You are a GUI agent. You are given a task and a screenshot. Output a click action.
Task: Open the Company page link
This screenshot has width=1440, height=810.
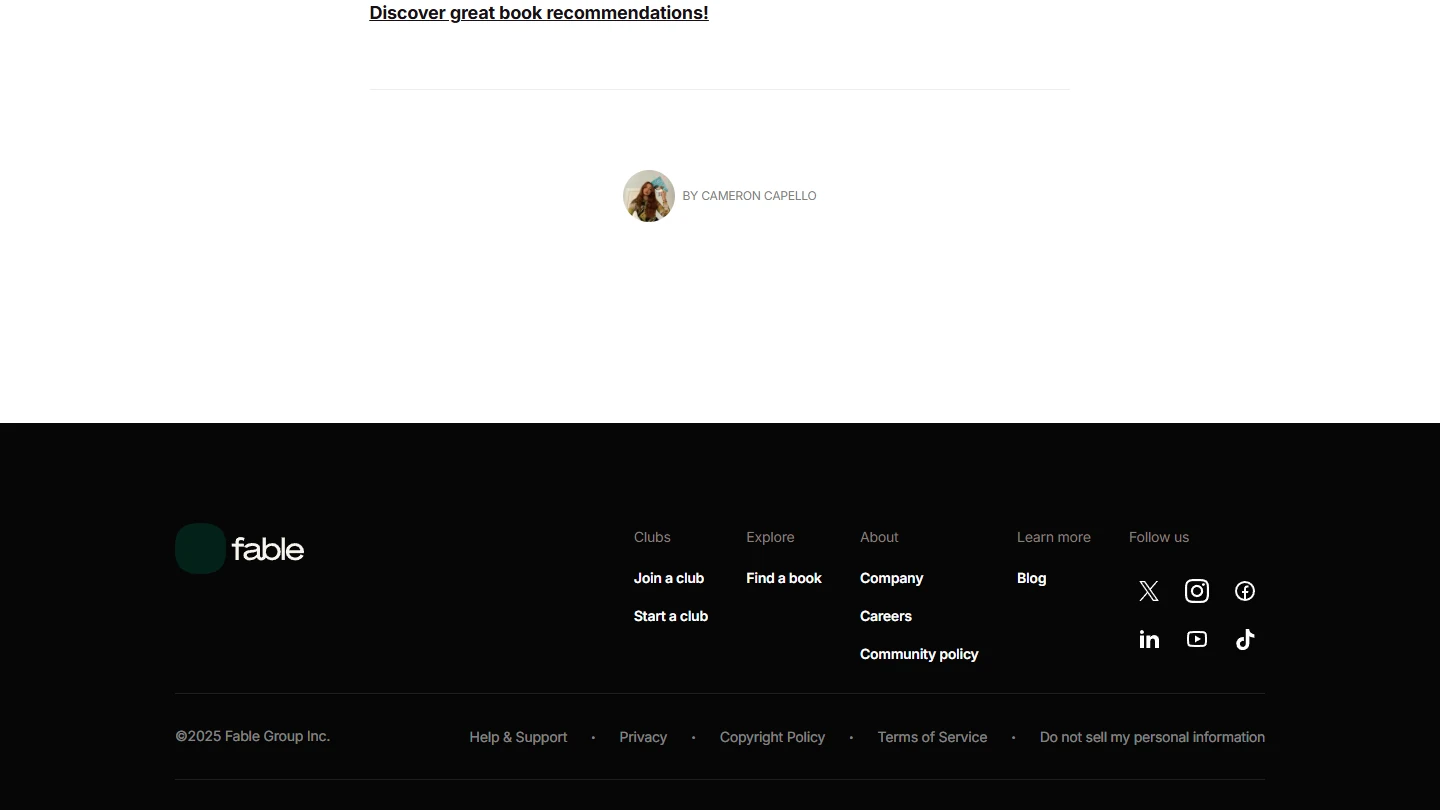(x=891, y=578)
